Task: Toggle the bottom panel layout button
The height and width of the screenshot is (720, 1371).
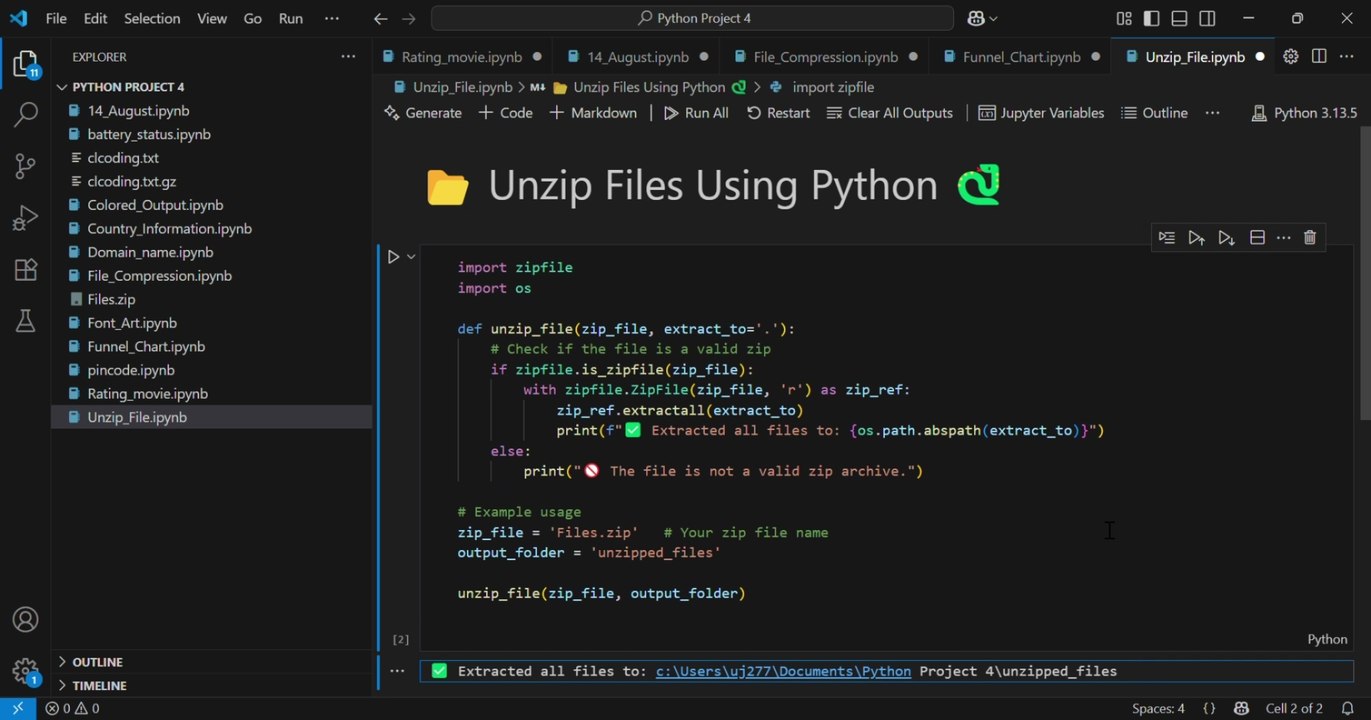Action: click(x=1179, y=18)
